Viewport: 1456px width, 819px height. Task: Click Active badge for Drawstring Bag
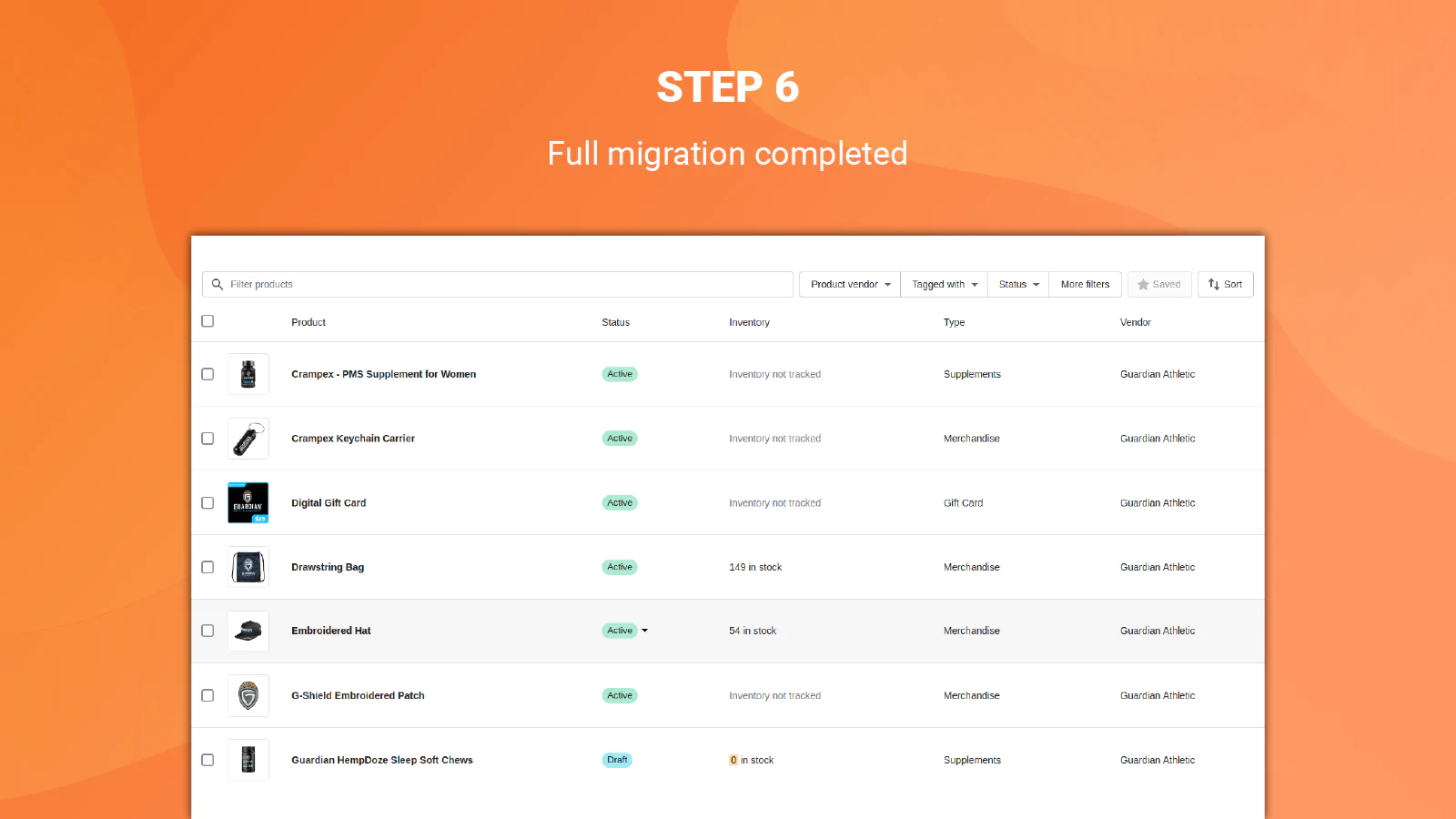[x=620, y=567]
